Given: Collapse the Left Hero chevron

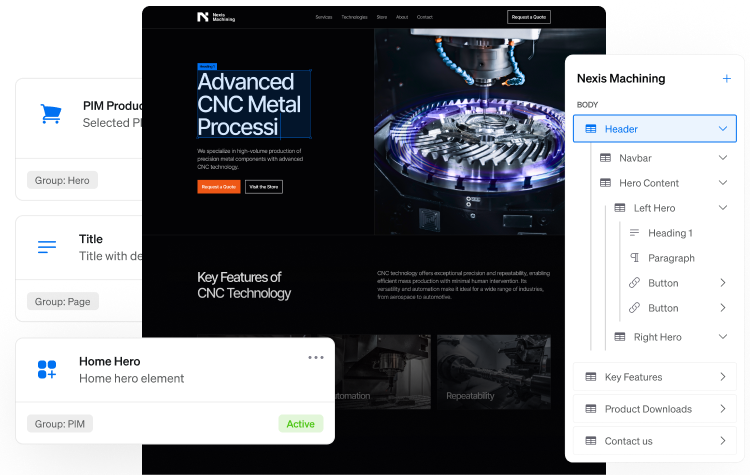Looking at the screenshot, I should click(x=723, y=207).
